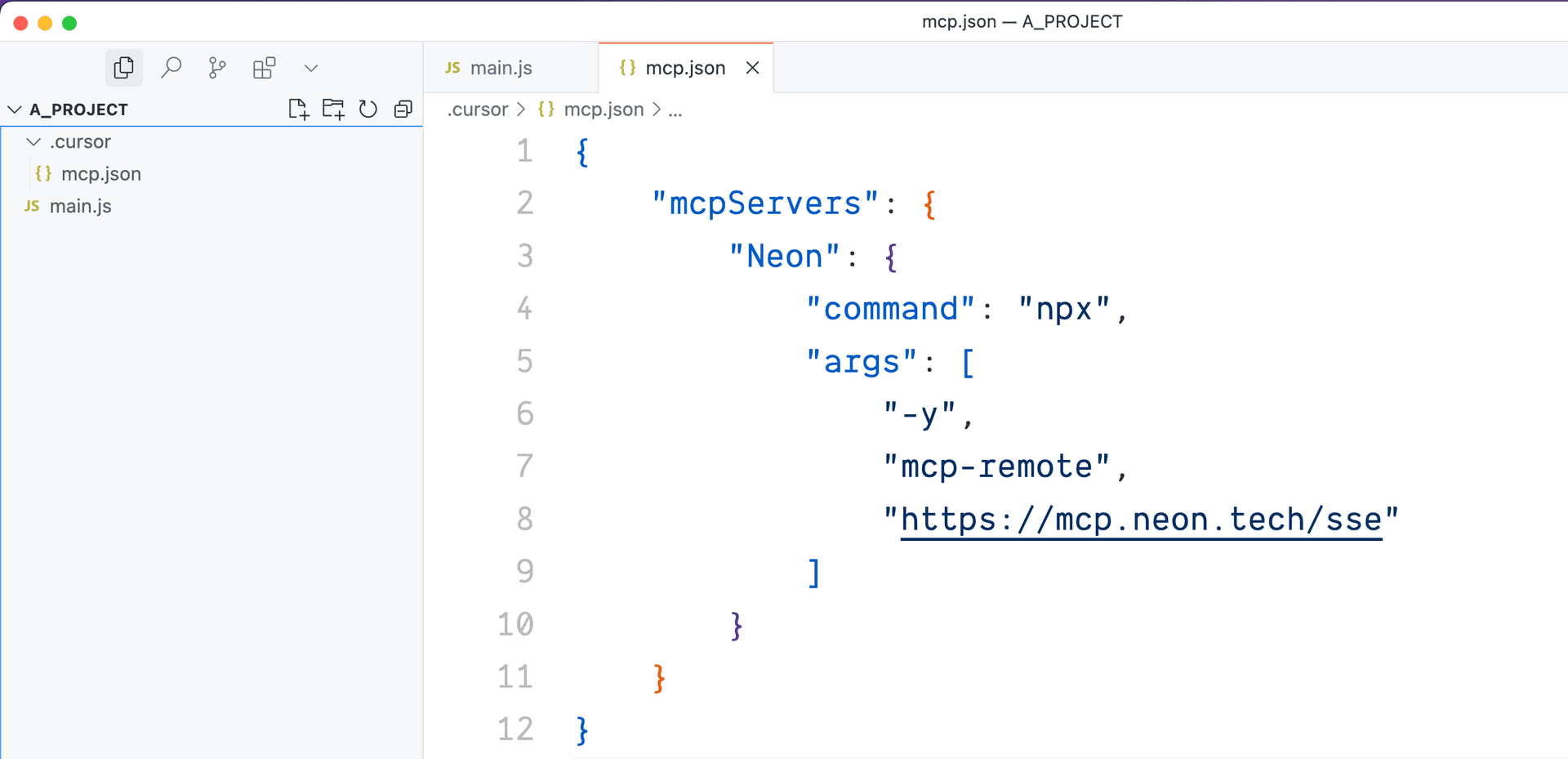Screen dimensions: 1568x759
Task: Open mcp.json from the Explorer tree
Action: 101,173
